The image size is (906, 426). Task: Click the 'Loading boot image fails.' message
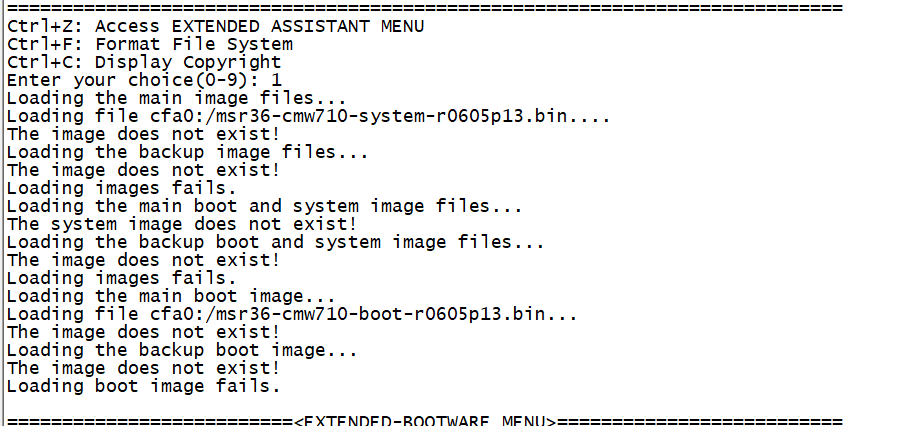click(144, 386)
